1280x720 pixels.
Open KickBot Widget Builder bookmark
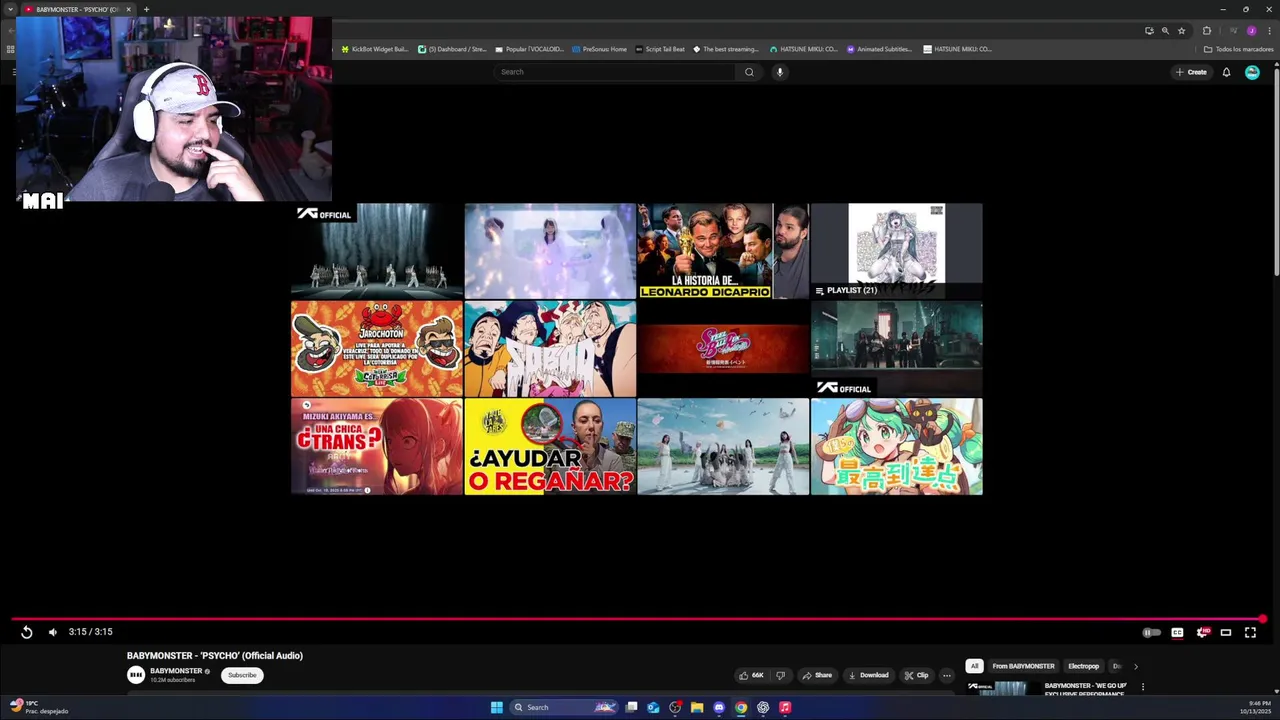pyautogui.click(x=375, y=49)
